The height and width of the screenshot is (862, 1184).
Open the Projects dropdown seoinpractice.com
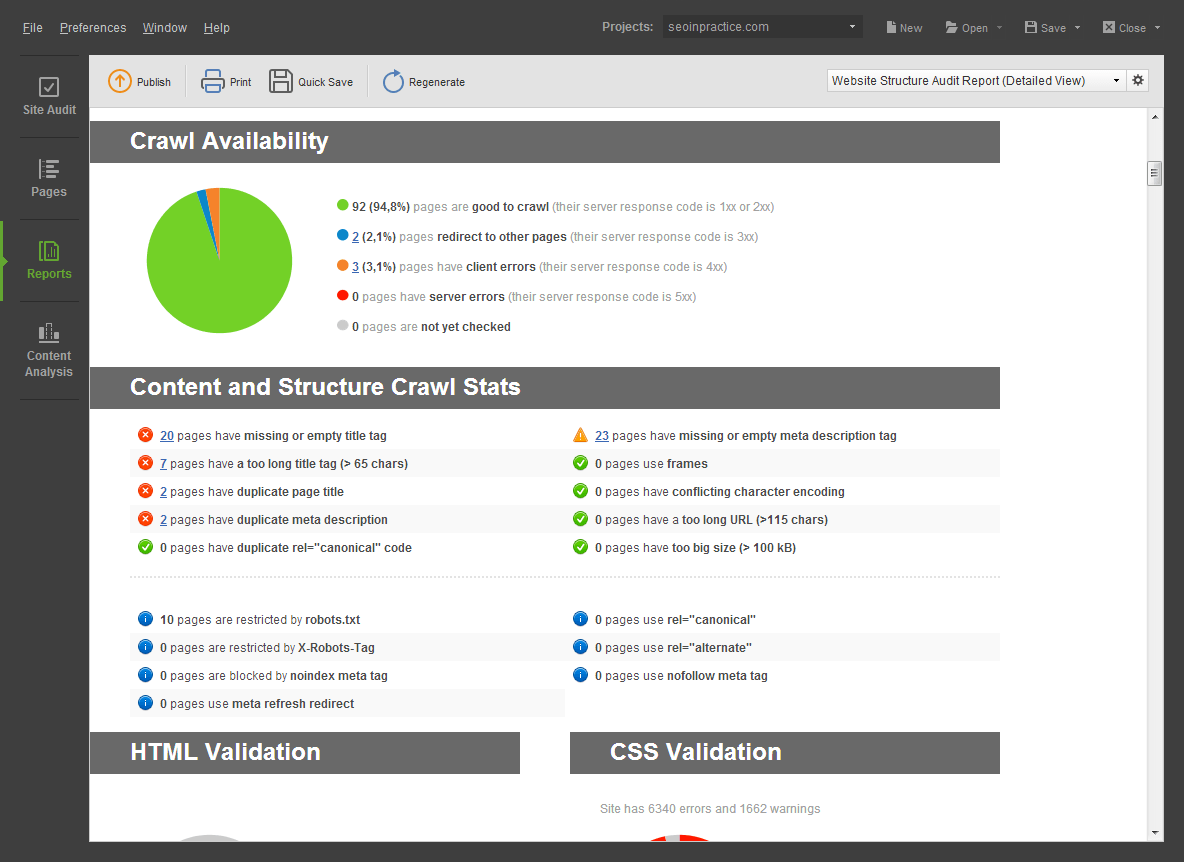click(x=761, y=27)
